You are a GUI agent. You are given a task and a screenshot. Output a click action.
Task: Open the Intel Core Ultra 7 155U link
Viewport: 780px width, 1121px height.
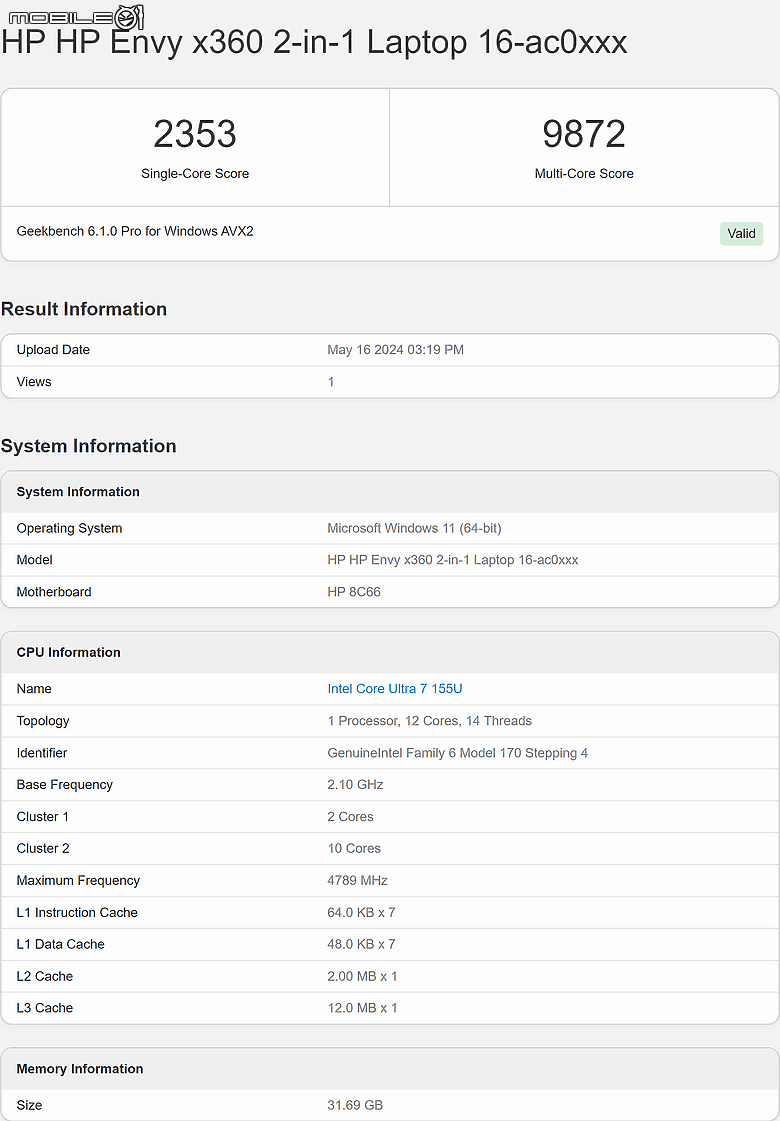tap(395, 688)
